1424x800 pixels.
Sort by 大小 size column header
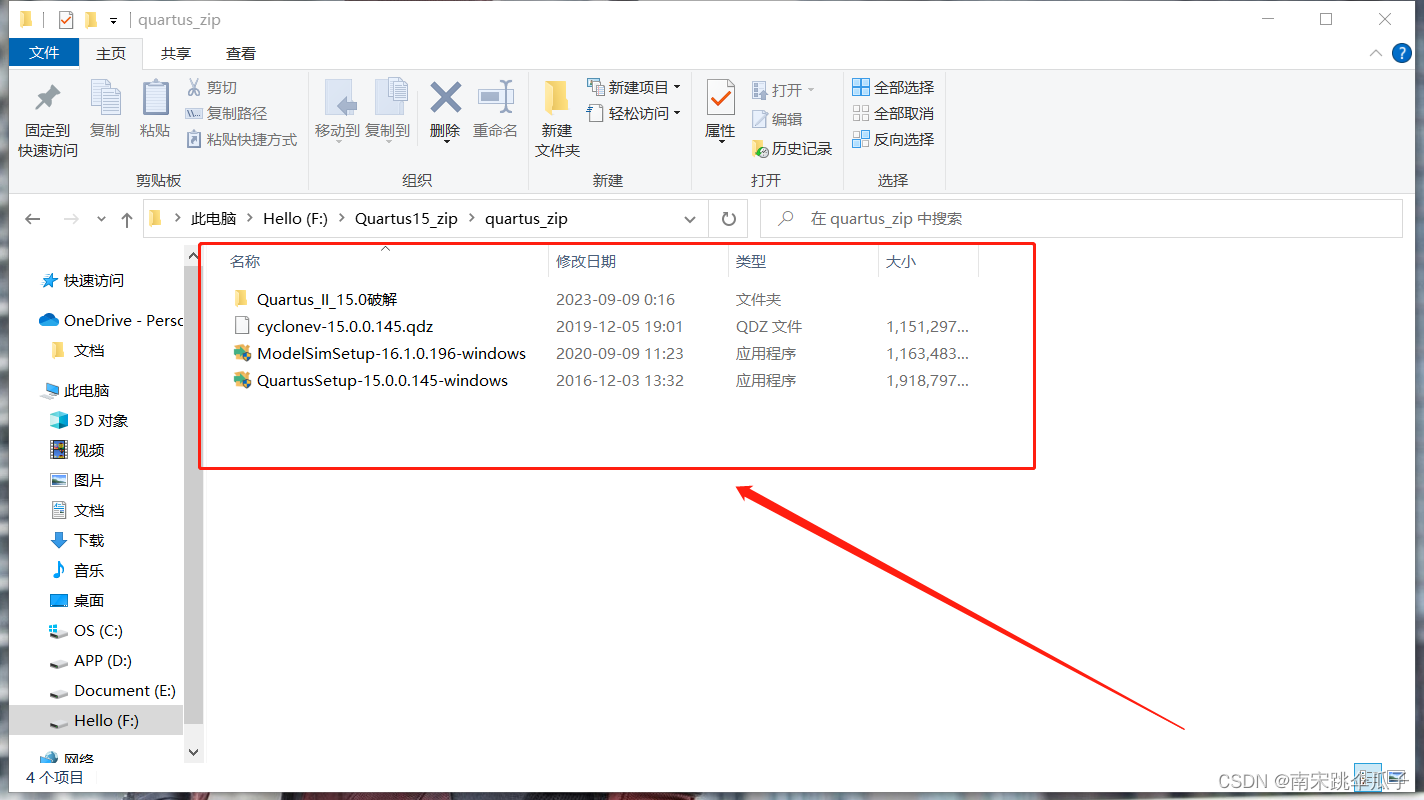point(900,261)
